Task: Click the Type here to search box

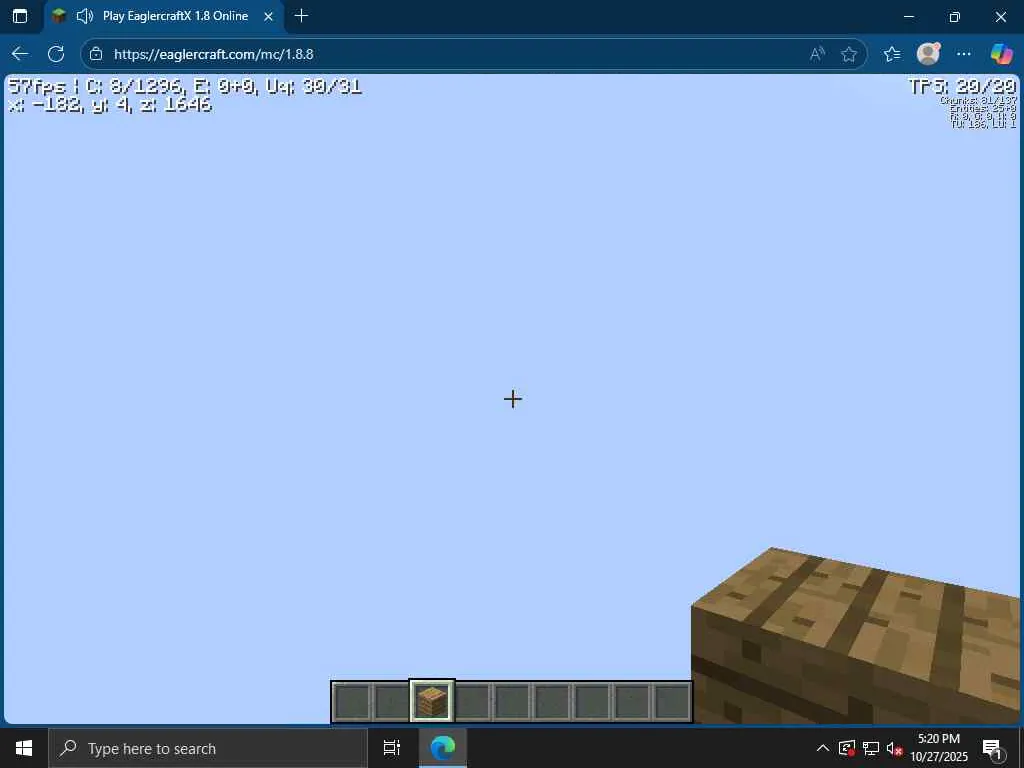Action: click(x=208, y=748)
